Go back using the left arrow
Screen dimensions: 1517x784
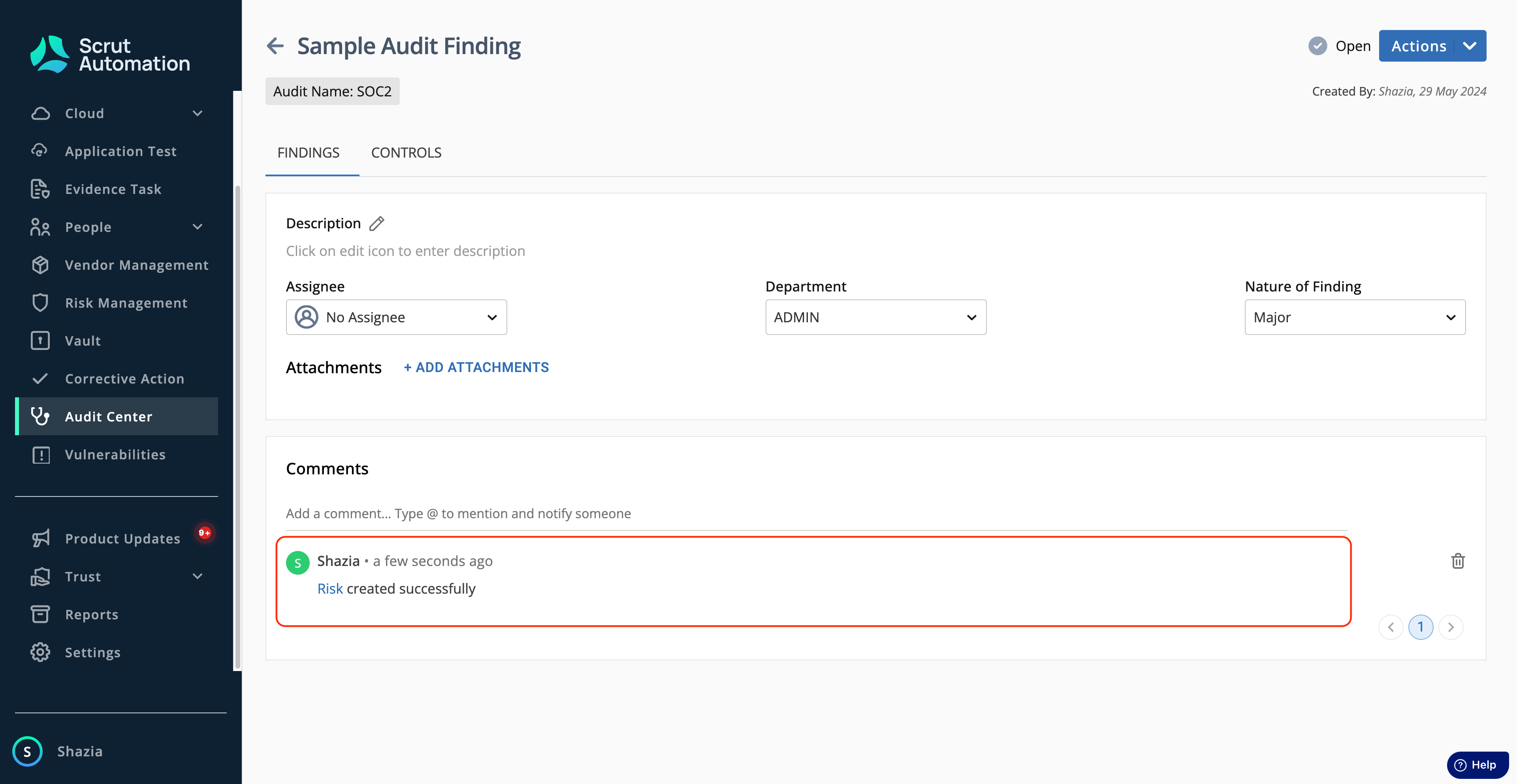point(275,46)
